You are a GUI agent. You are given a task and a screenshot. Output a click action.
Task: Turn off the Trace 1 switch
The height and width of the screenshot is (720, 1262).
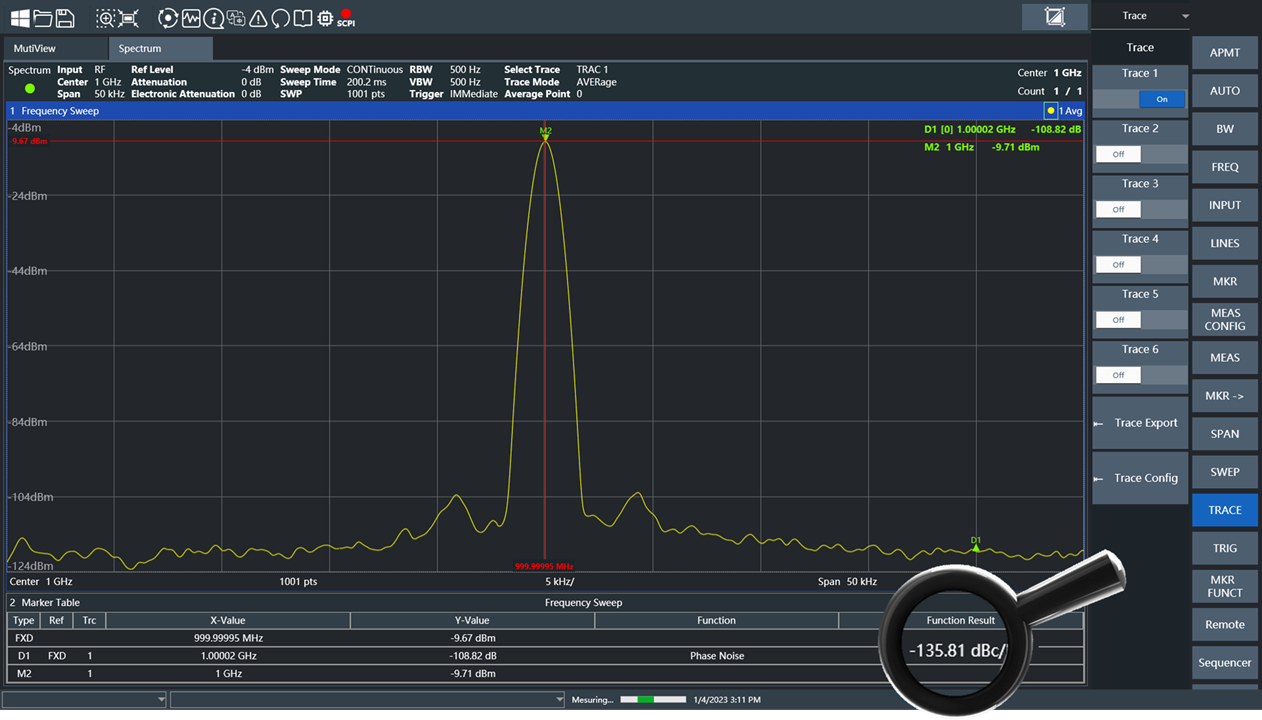tap(1140, 99)
